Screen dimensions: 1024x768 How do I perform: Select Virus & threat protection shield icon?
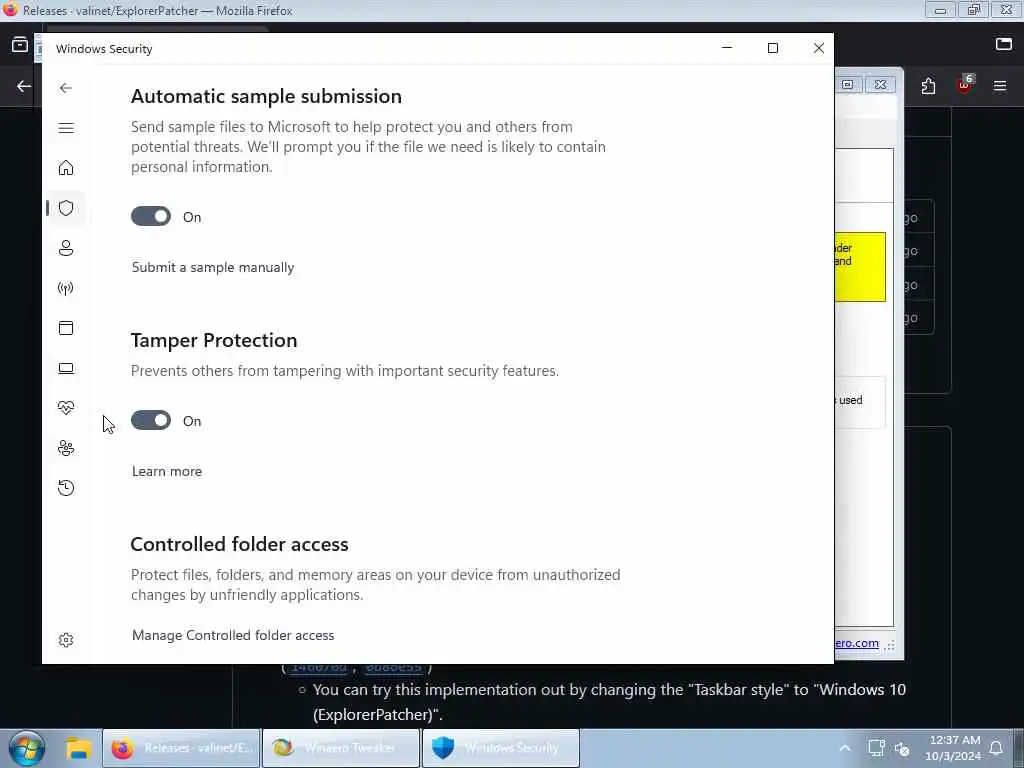65,208
